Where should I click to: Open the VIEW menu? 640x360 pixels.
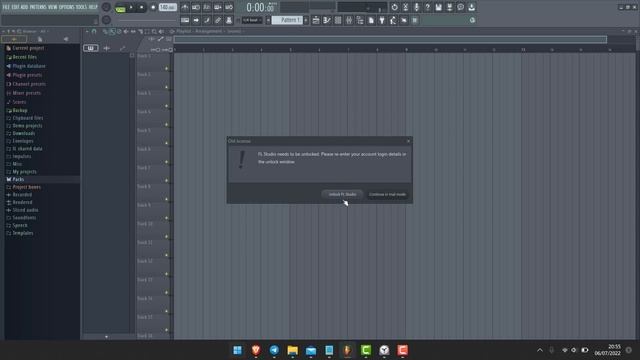click(53, 7)
